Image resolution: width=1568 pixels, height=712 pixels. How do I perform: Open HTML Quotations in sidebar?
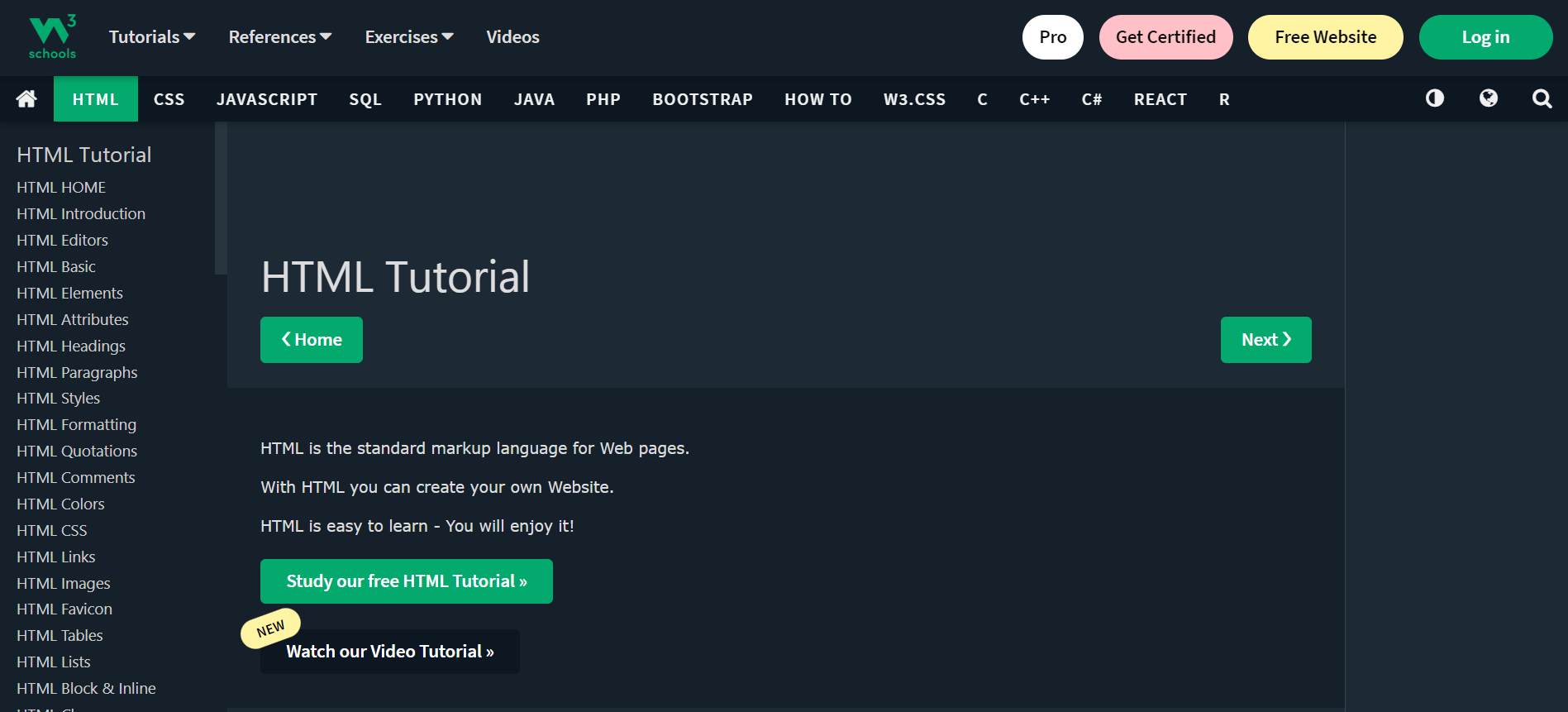click(x=77, y=452)
